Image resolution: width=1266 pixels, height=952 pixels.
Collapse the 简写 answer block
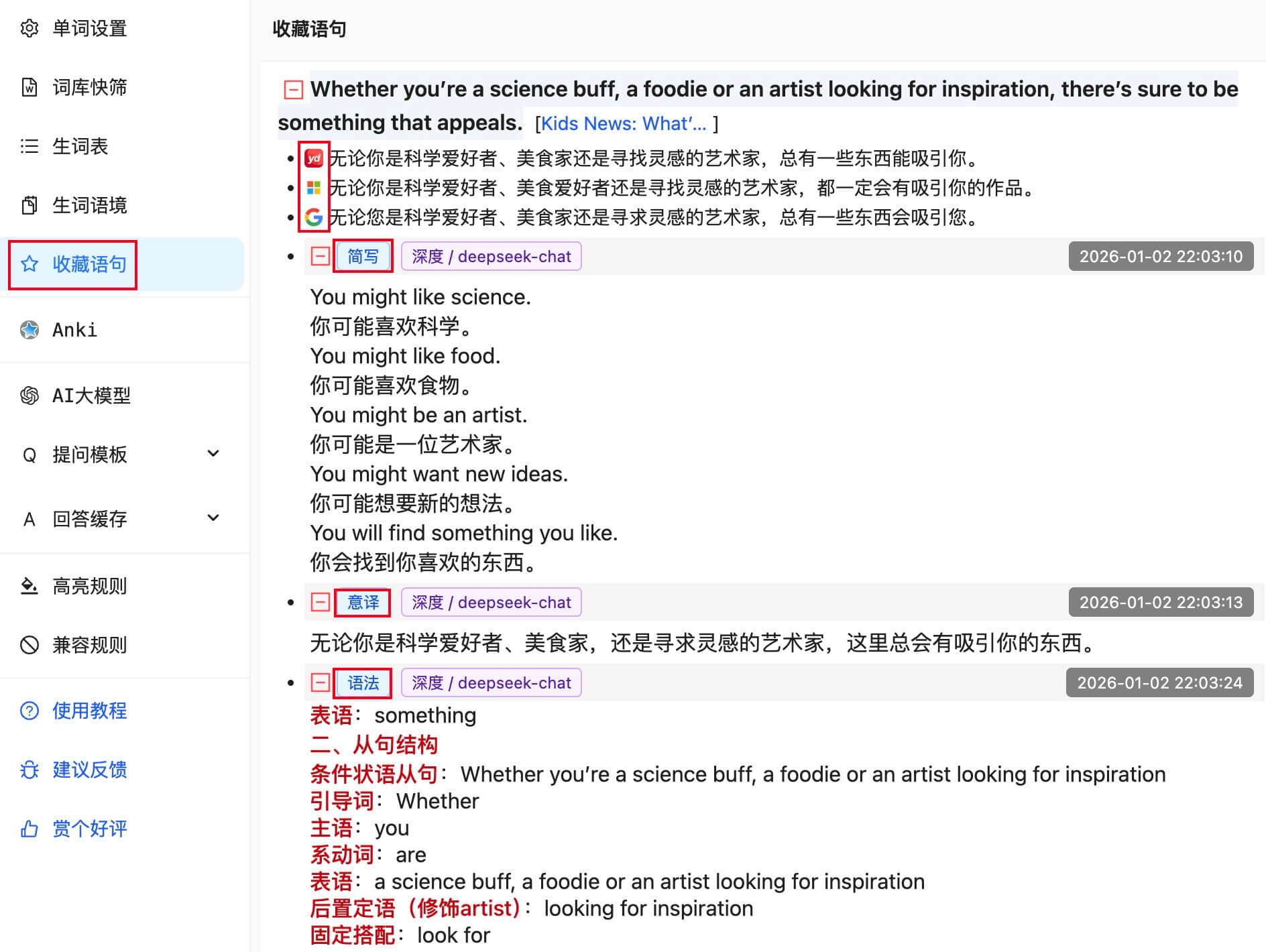321,256
